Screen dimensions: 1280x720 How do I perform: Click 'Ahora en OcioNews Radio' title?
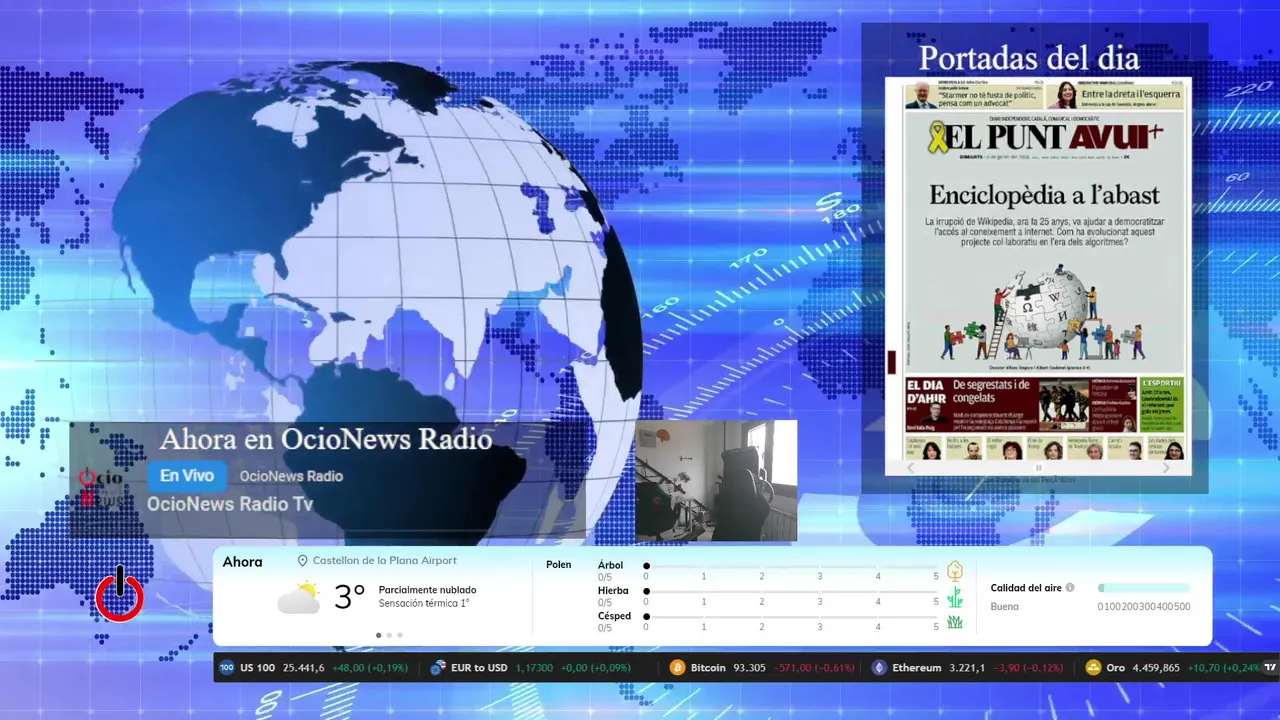pyautogui.click(x=326, y=440)
